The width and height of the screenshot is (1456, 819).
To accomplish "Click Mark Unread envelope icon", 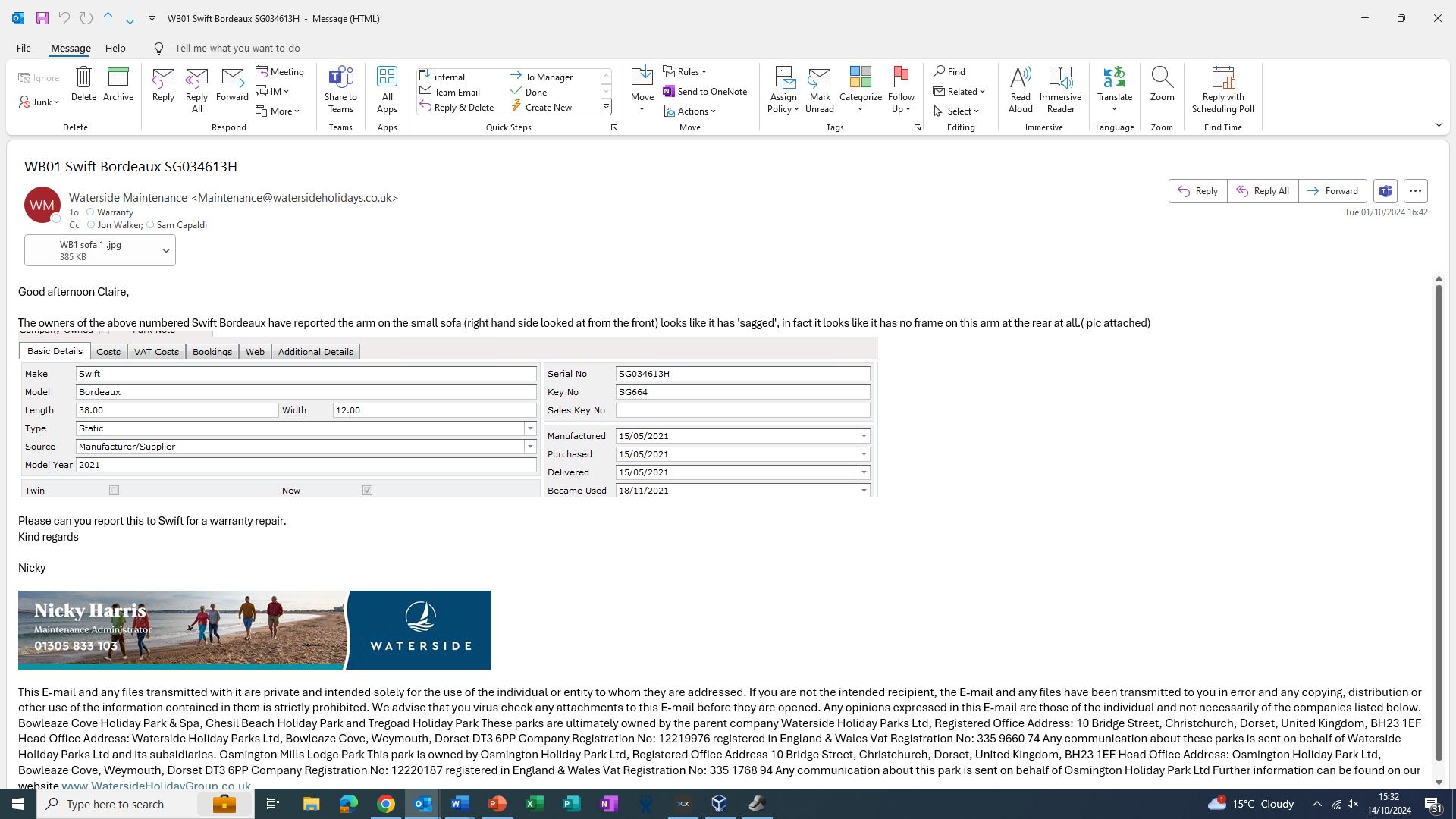I will pyautogui.click(x=819, y=77).
